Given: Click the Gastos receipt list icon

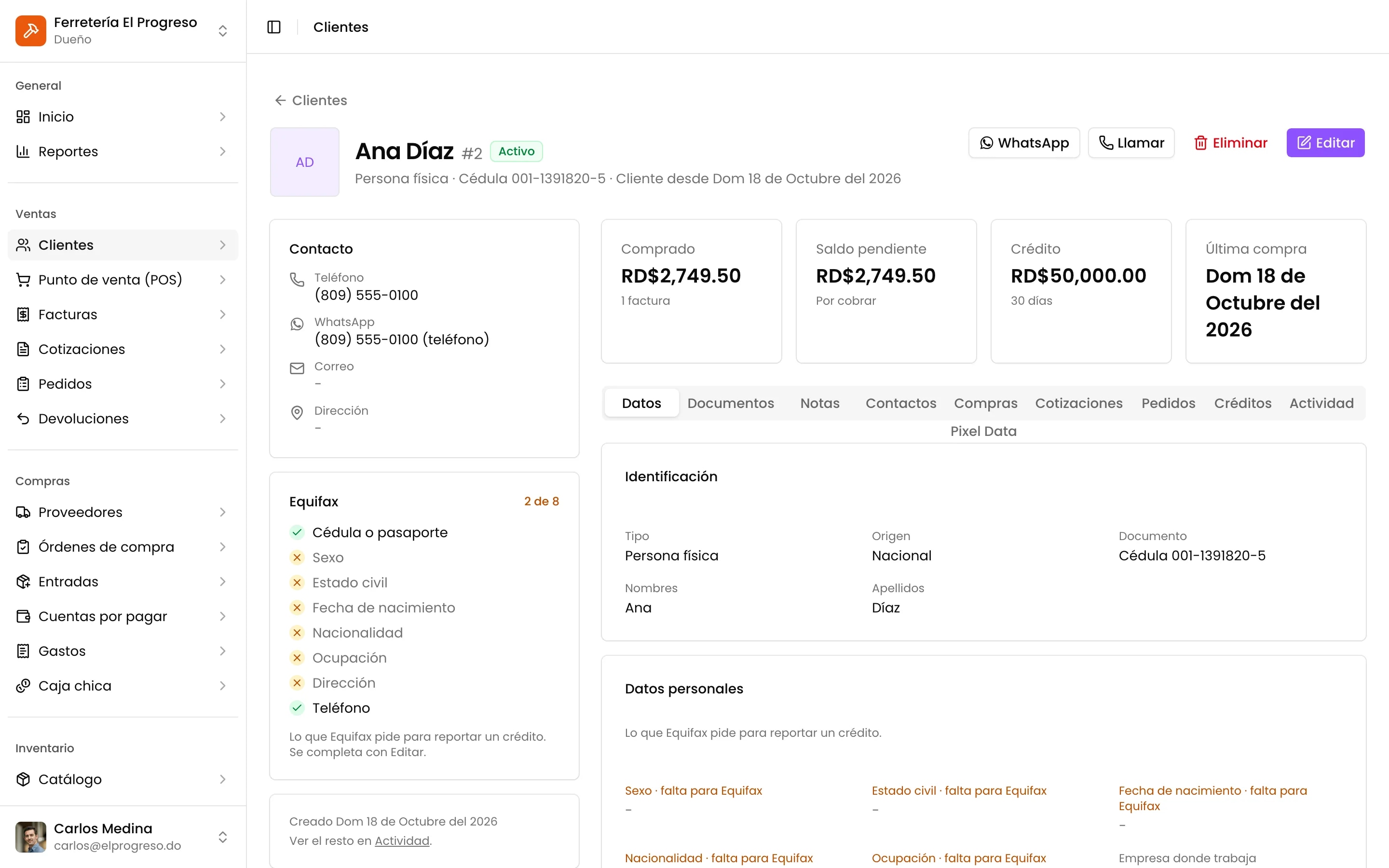Looking at the screenshot, I should coord(23,651).
